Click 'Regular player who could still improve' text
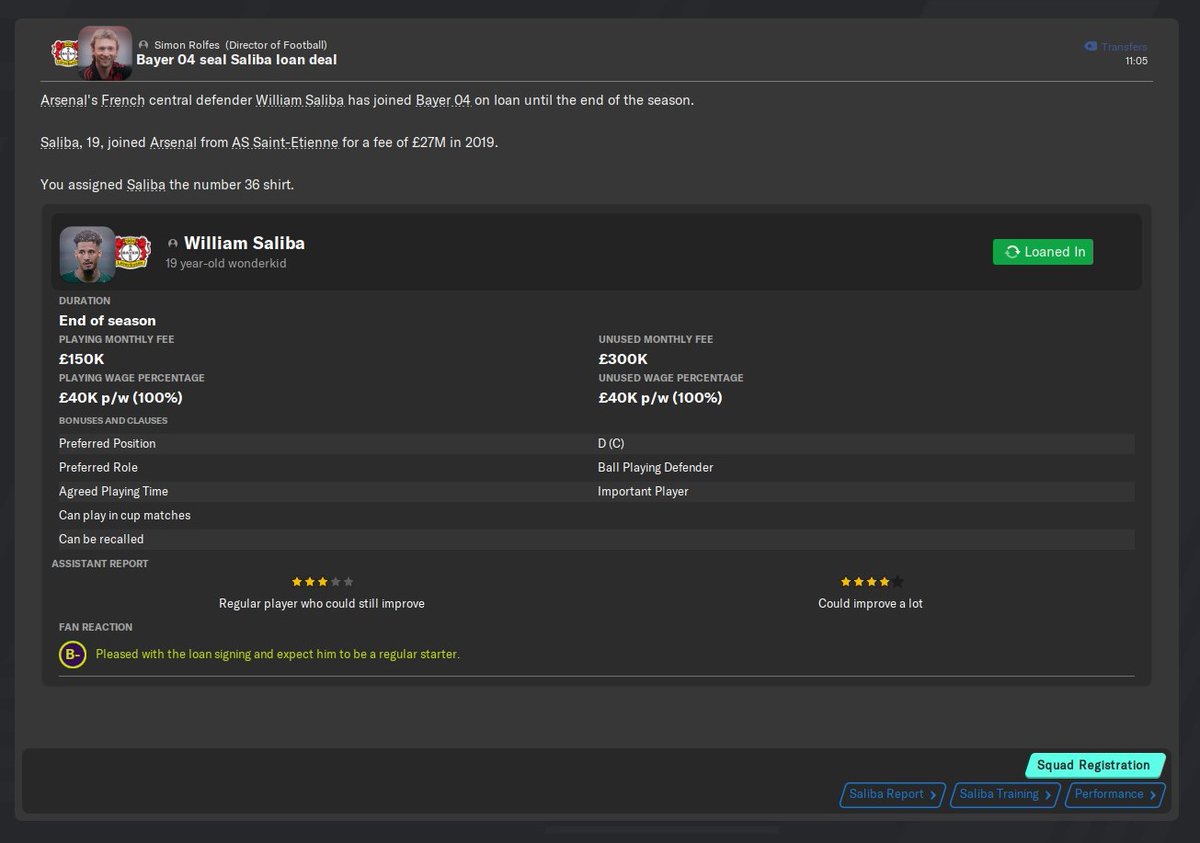Viewport: 1200px width, 843px height. pyautogui.click(x=322, y=603)
